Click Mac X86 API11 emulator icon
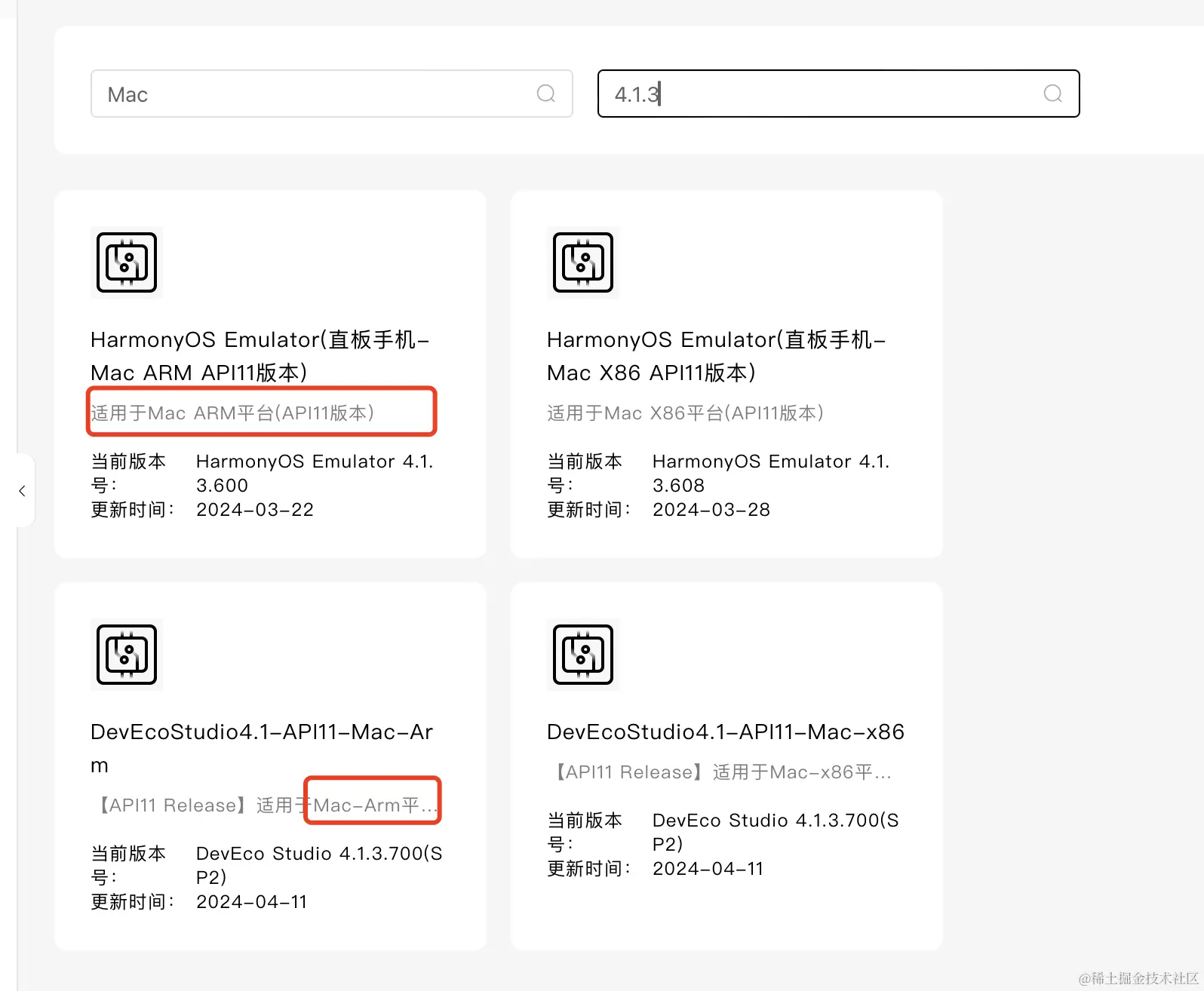Image resolution: width=1204 pixels, height=991 pixels. click(x=583, y=262)
